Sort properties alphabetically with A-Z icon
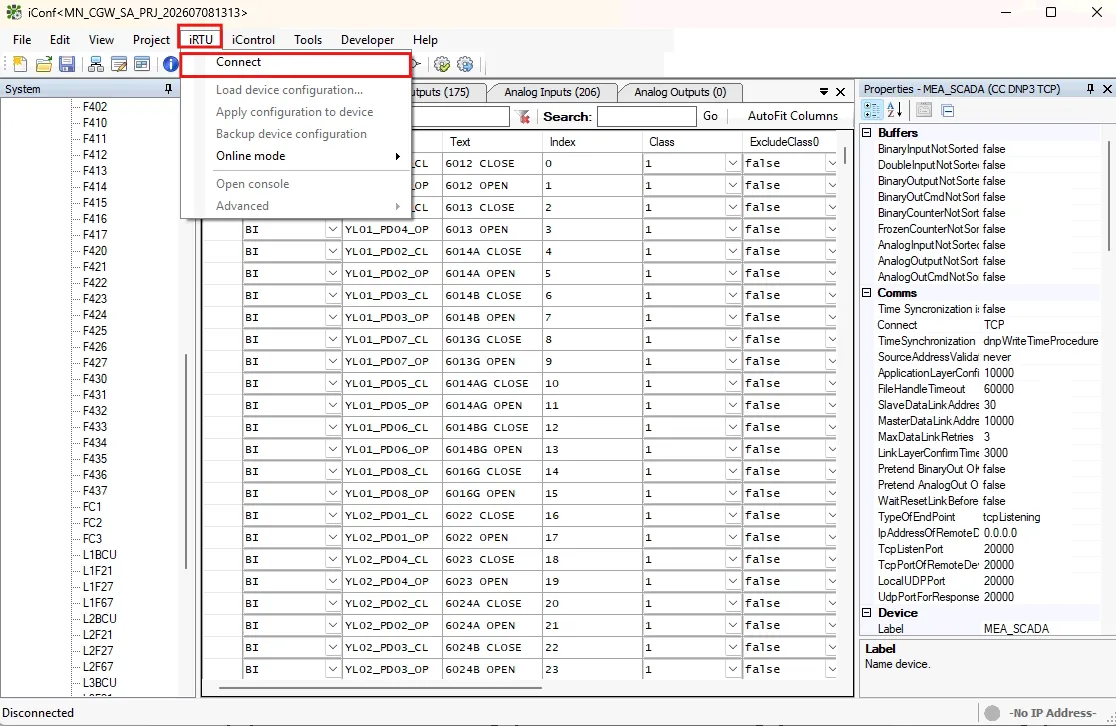1116x726 pixels. pyautogui.click(x=895, y=110)
